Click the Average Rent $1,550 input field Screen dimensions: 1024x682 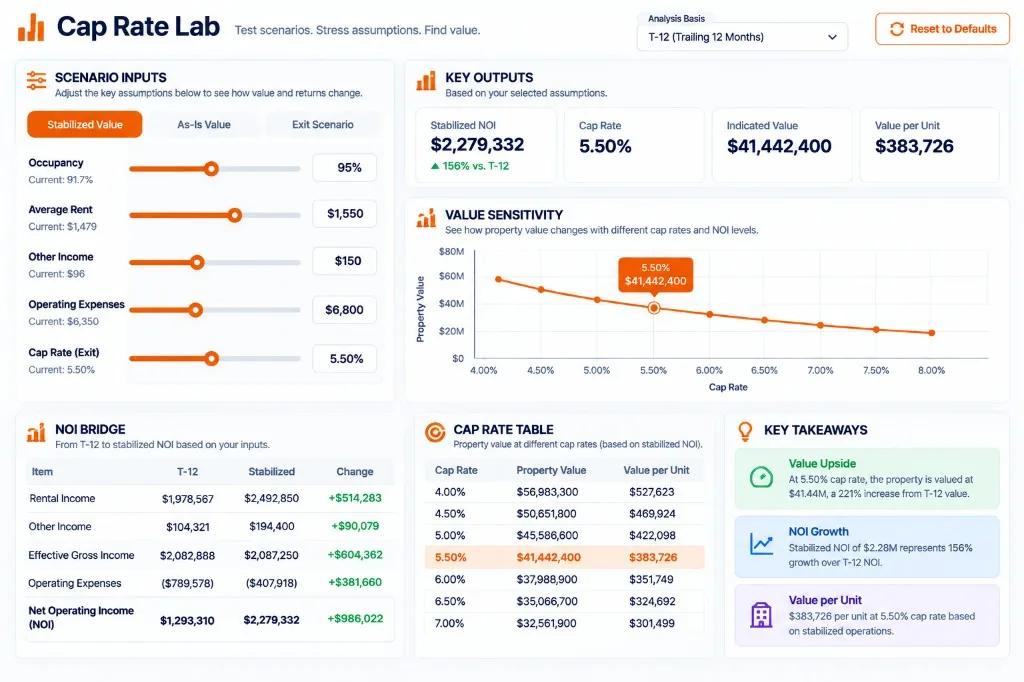pyautogui.click(x=345, y=214)
